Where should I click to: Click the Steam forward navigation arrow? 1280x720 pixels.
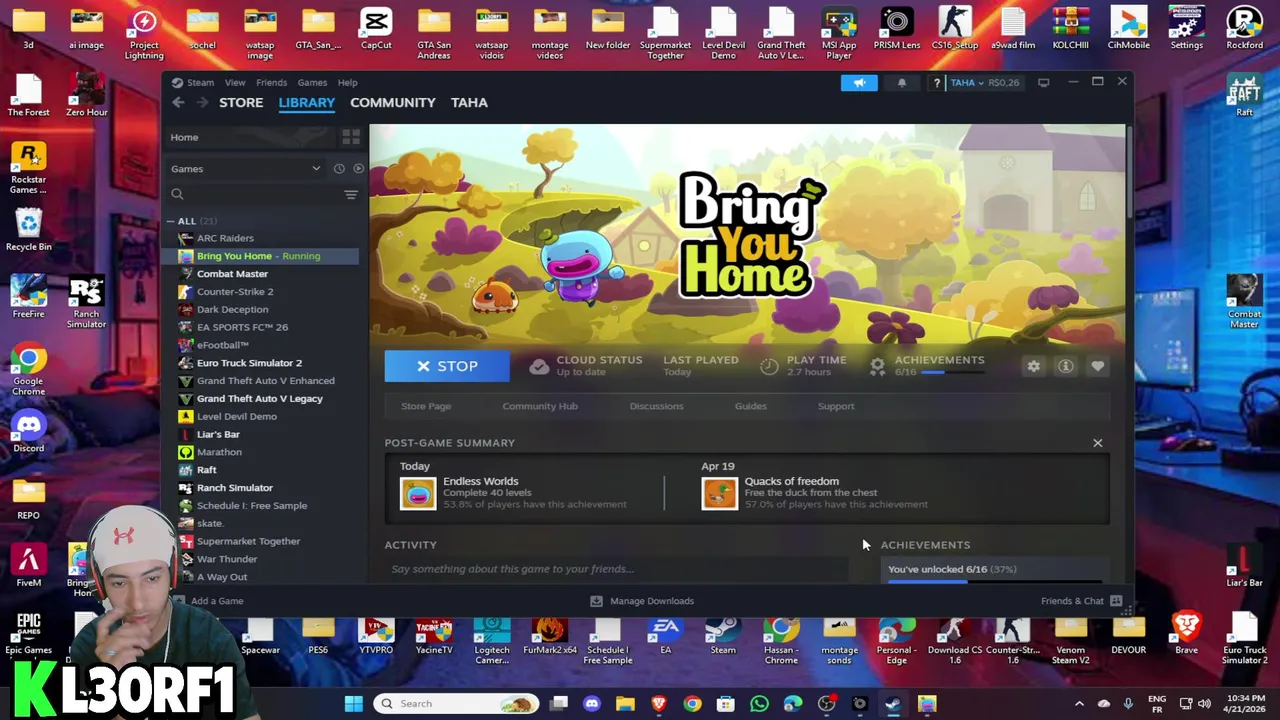point(202,102)
